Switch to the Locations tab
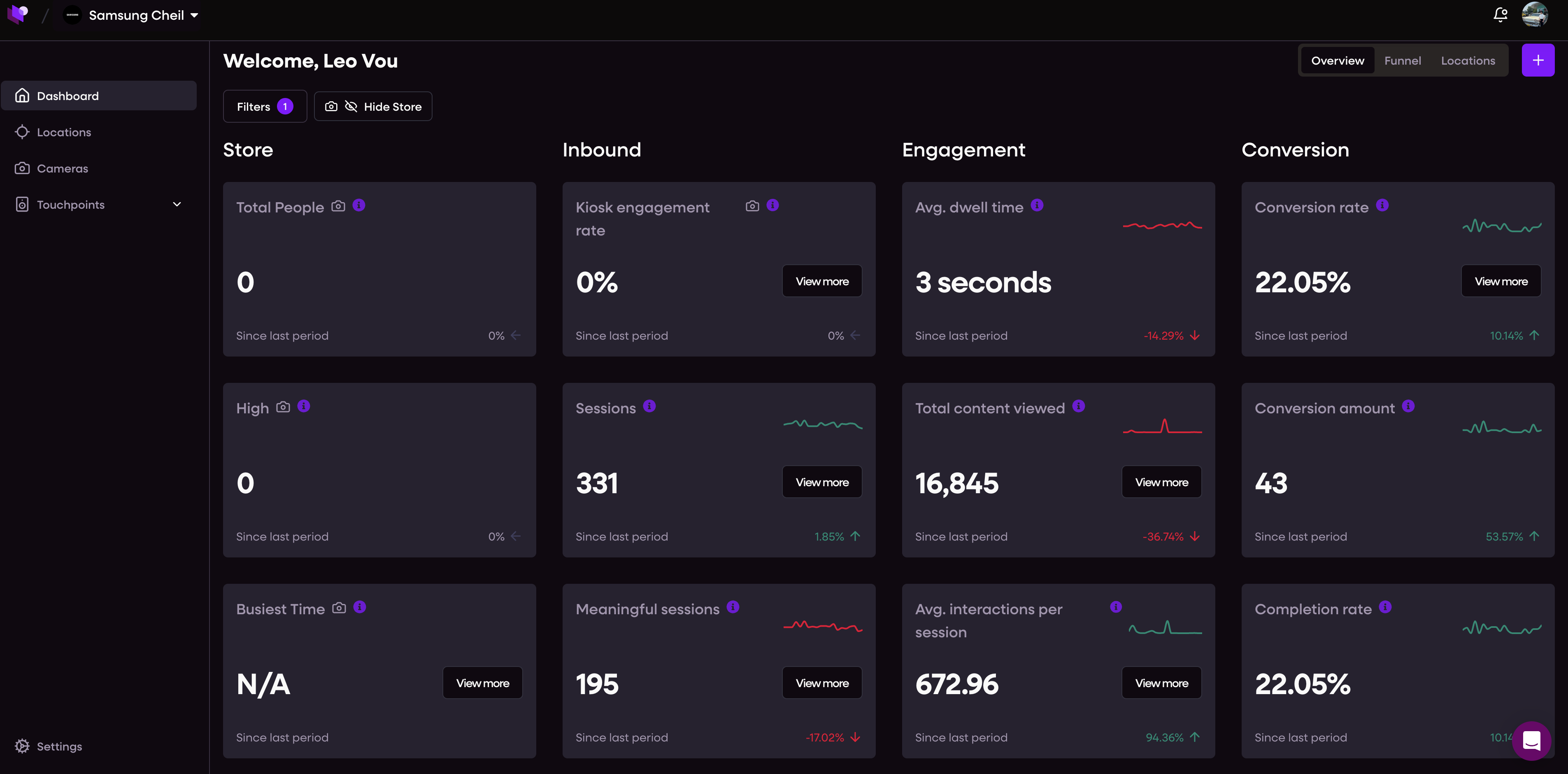This screenshot has height=774, width=1568. (1468, 60)
